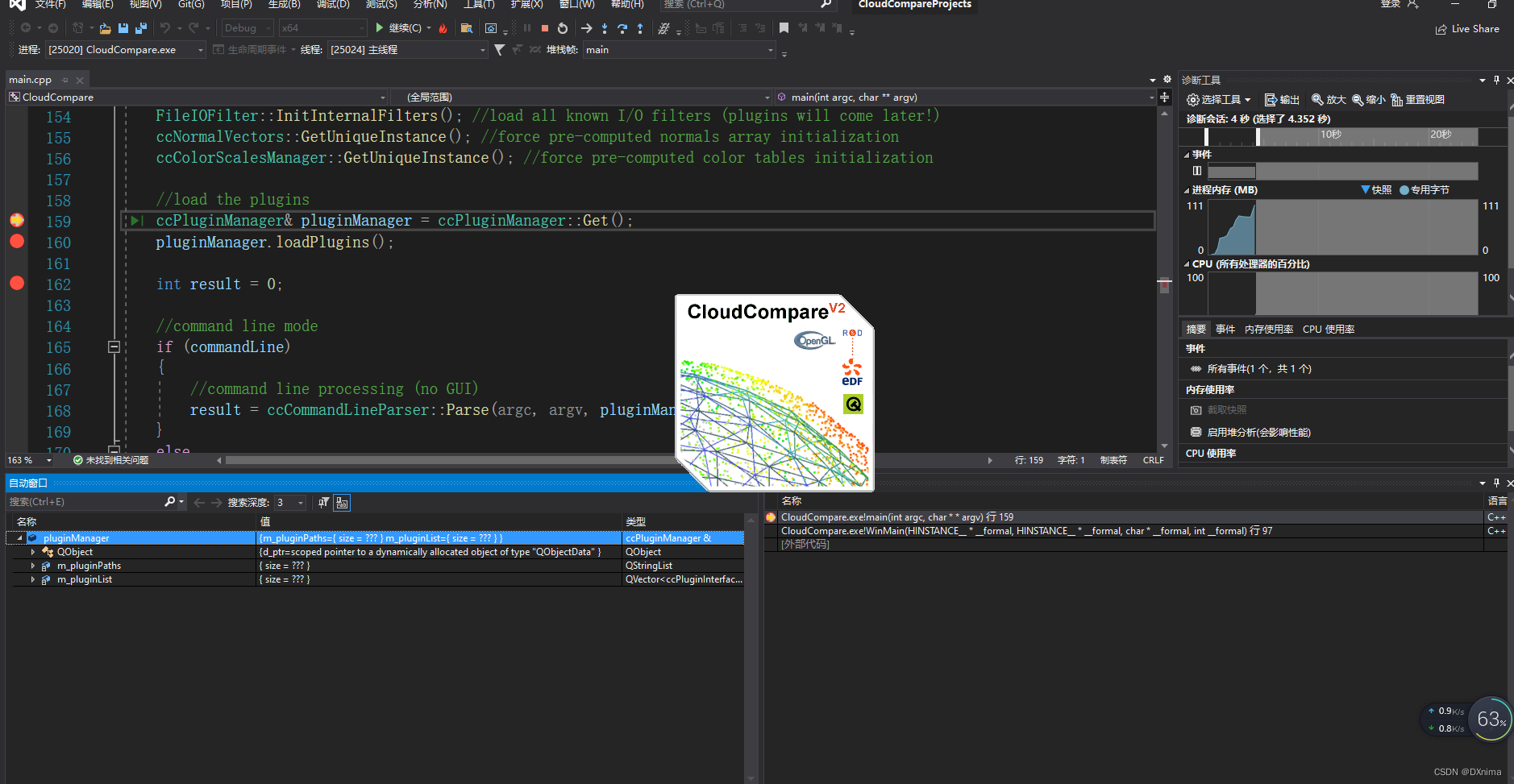The image size is (1514, 784).
Task: Click the 放大 zoom-in icon in diagnostic tools
Action: point(1327,99)
